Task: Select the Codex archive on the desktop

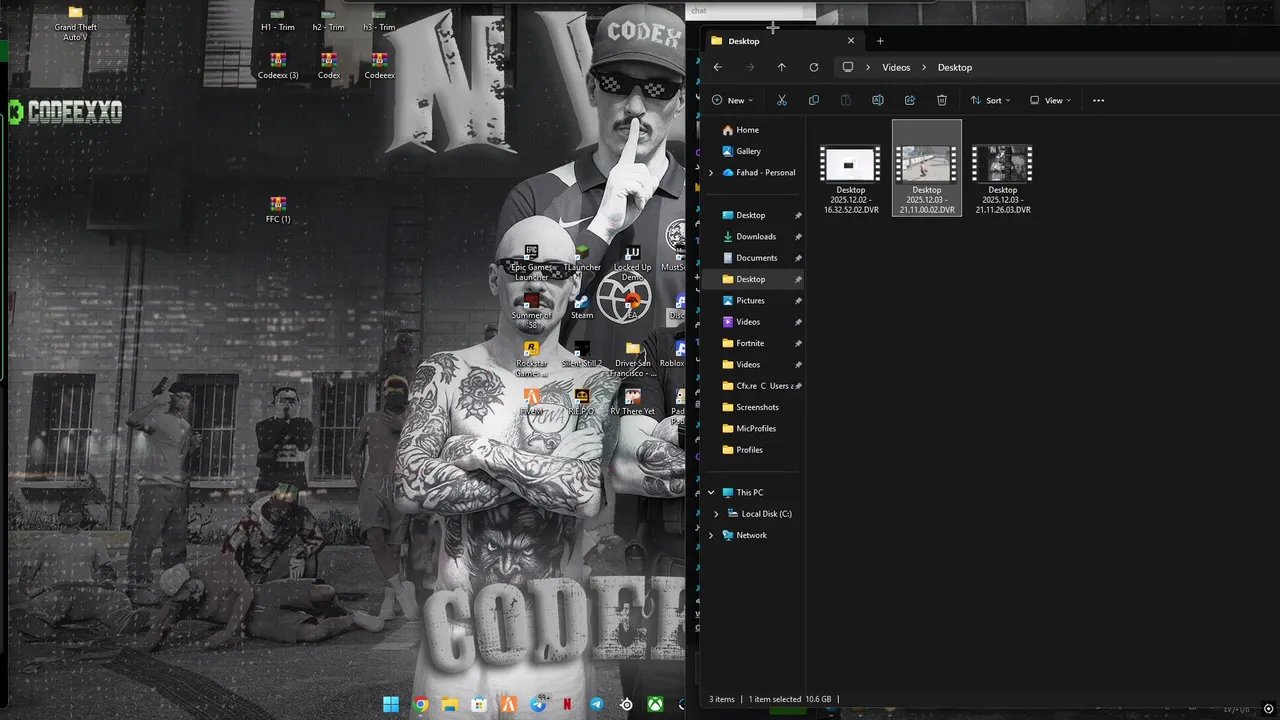Action: click(x=329, y=66)
